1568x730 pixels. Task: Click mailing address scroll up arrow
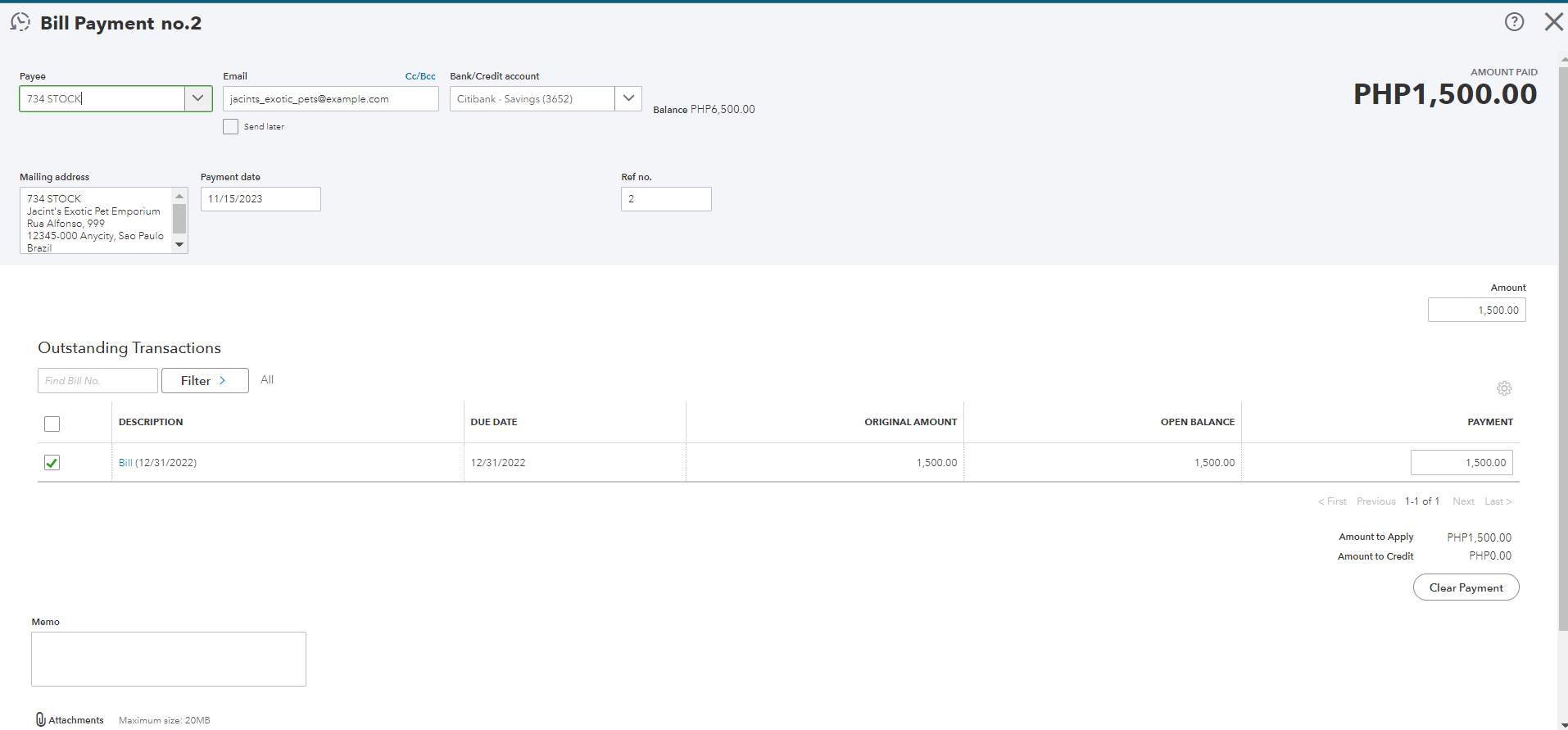[179, 196]
